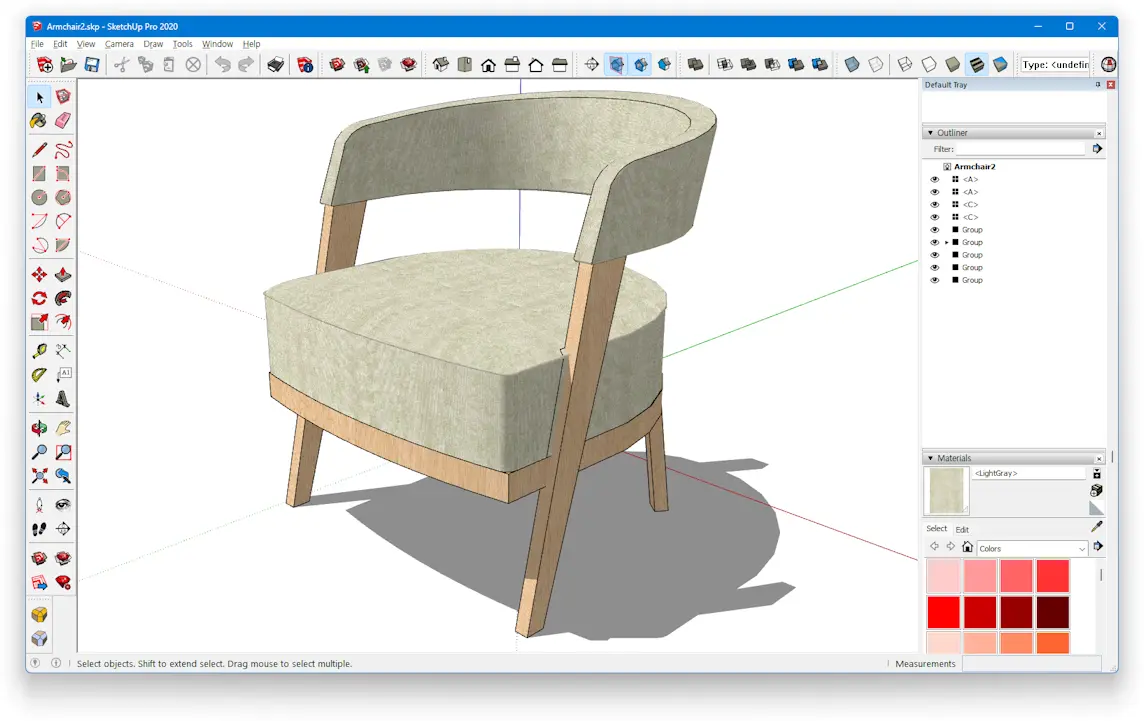1144x721 pixels.
Task: Open Outliner details arrow menu
Action: [x=1097, y=149]
